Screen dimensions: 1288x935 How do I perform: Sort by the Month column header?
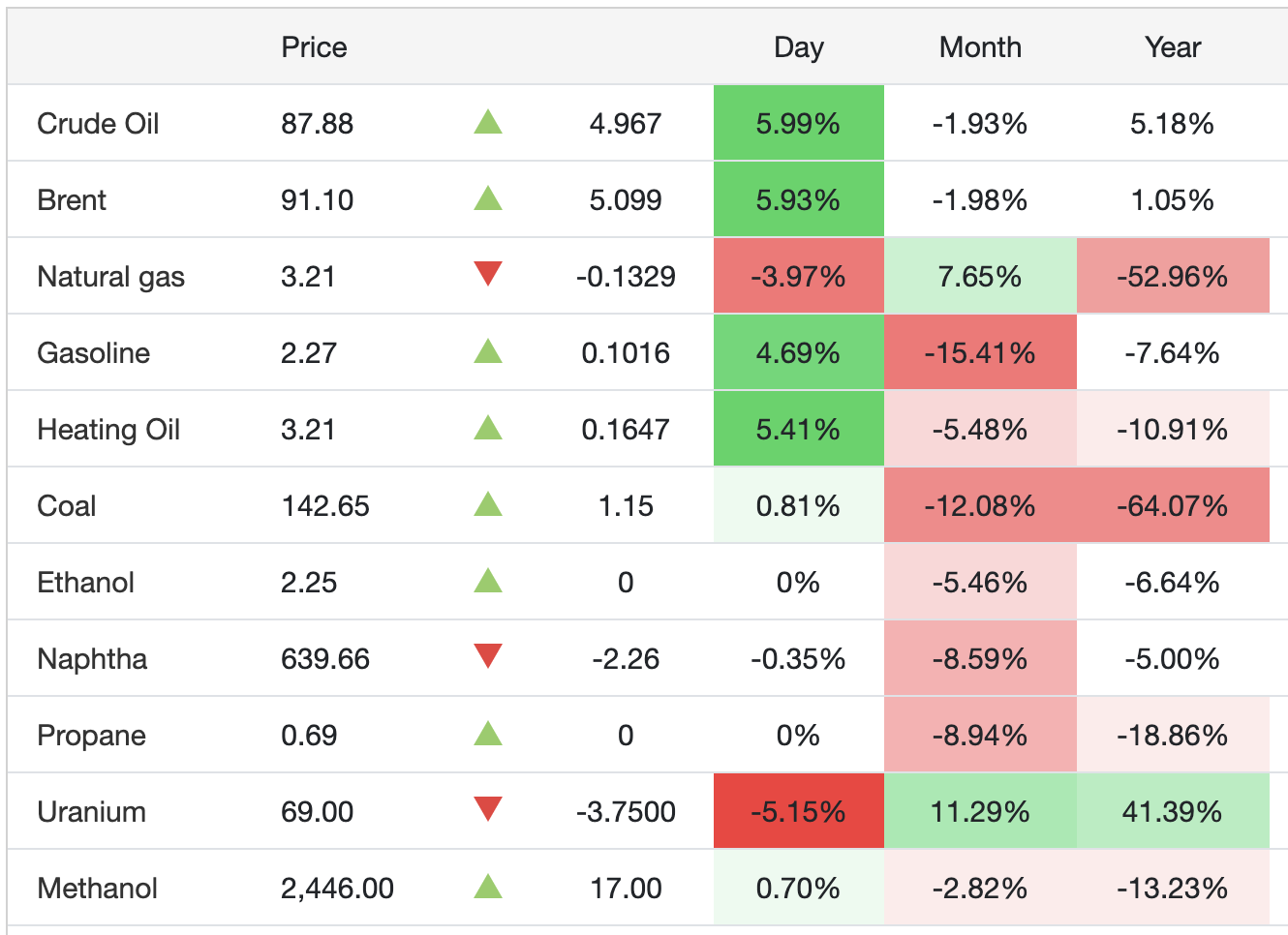(x=980, y=47)
